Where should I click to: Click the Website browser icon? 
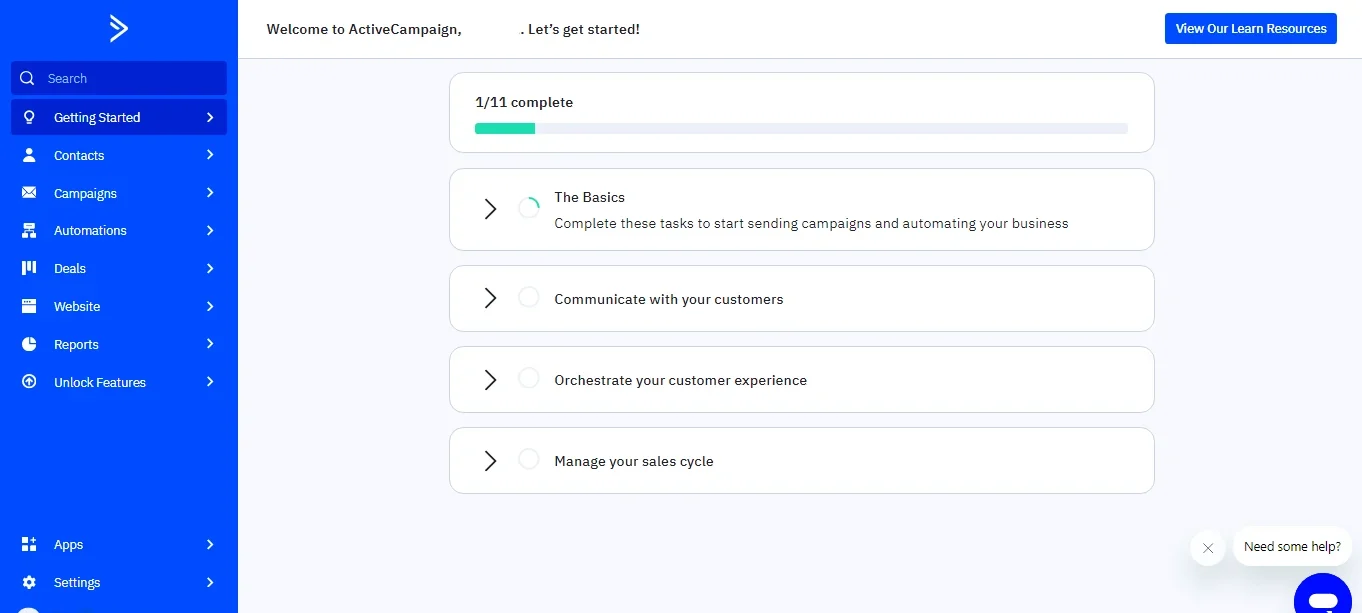29,306
